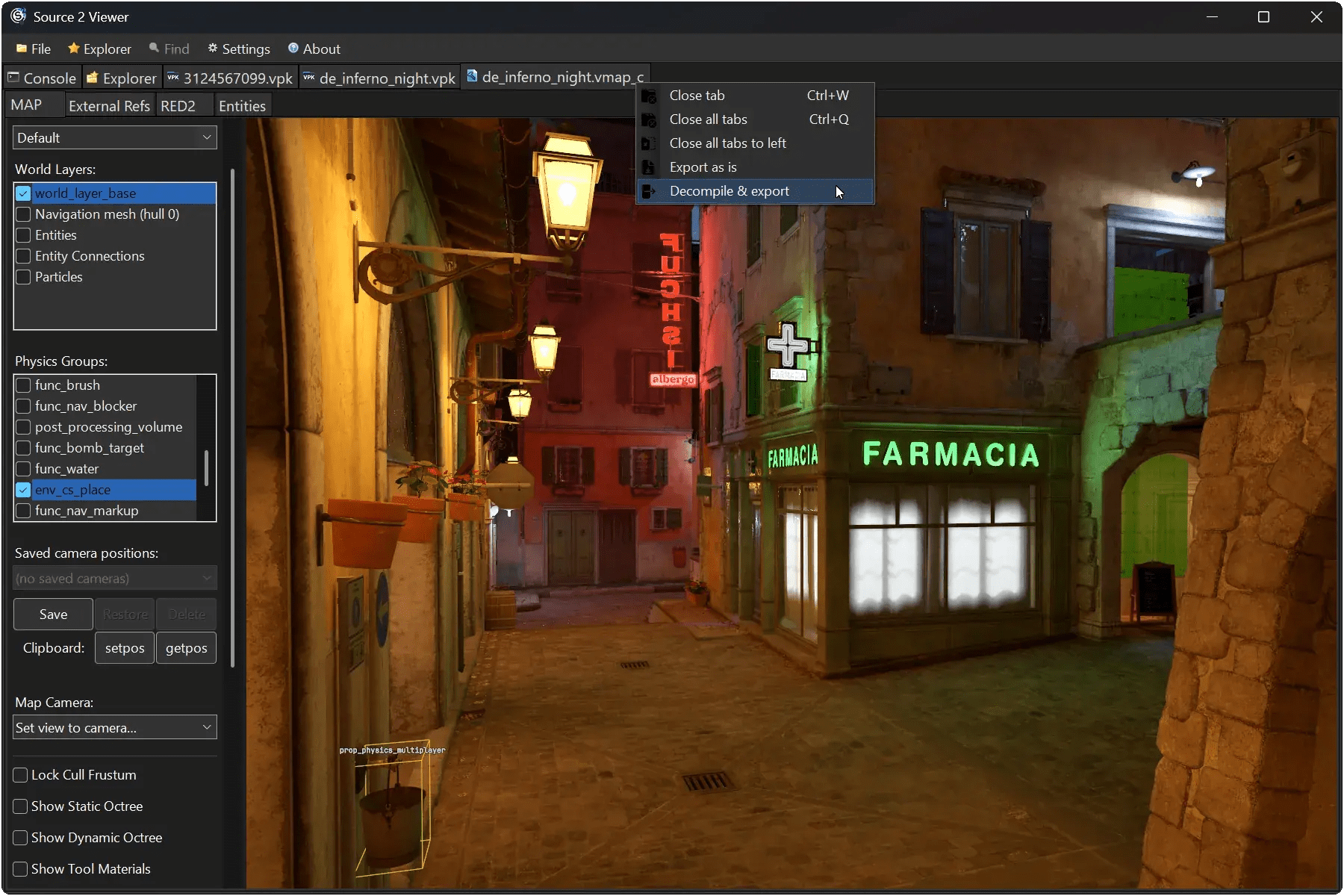Click the Export as is icon

(649, 167)
